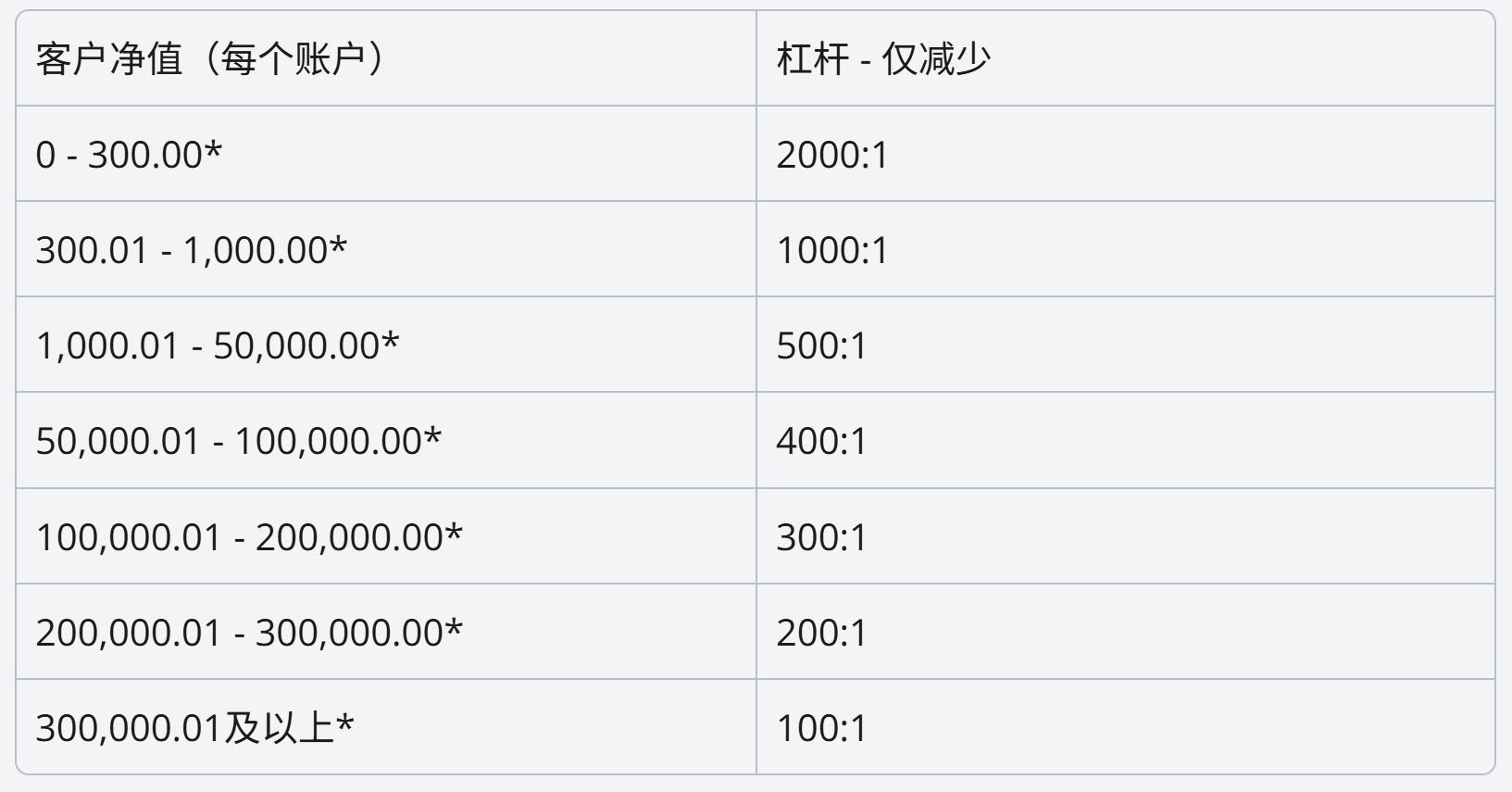The width and height of the screenshot is (1512, 792).
Task: Click the asterisk after 50,000.01 - 100,000.00
Action: 432,435
